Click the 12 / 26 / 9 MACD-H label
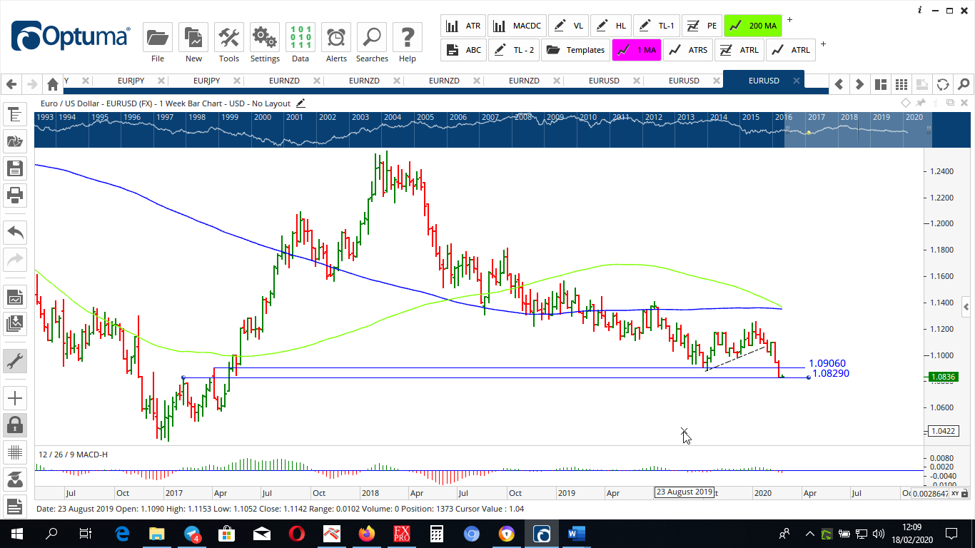Viewport: 975px width, 548px height. point(73,455)
